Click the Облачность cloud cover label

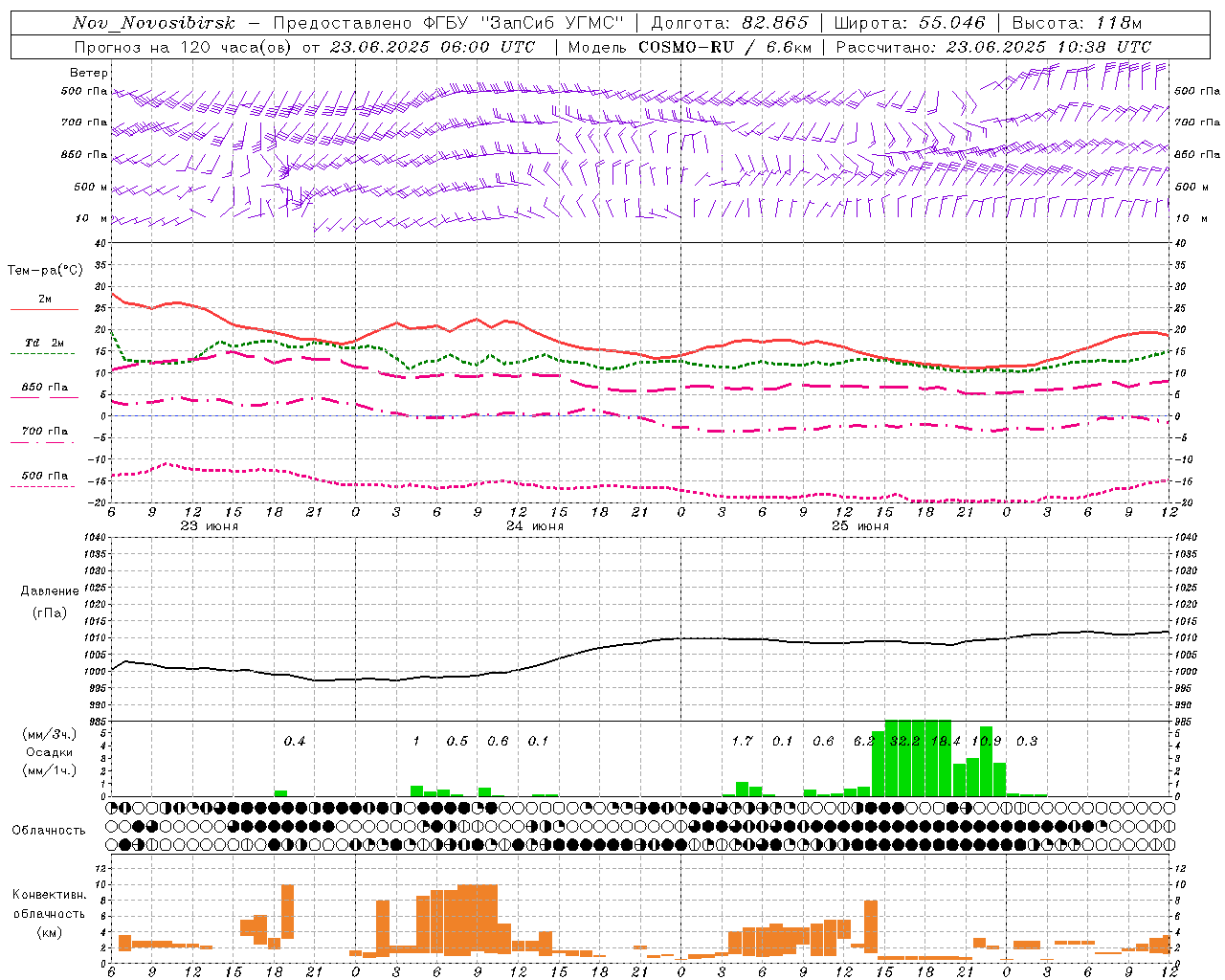(x=49, y=830)
